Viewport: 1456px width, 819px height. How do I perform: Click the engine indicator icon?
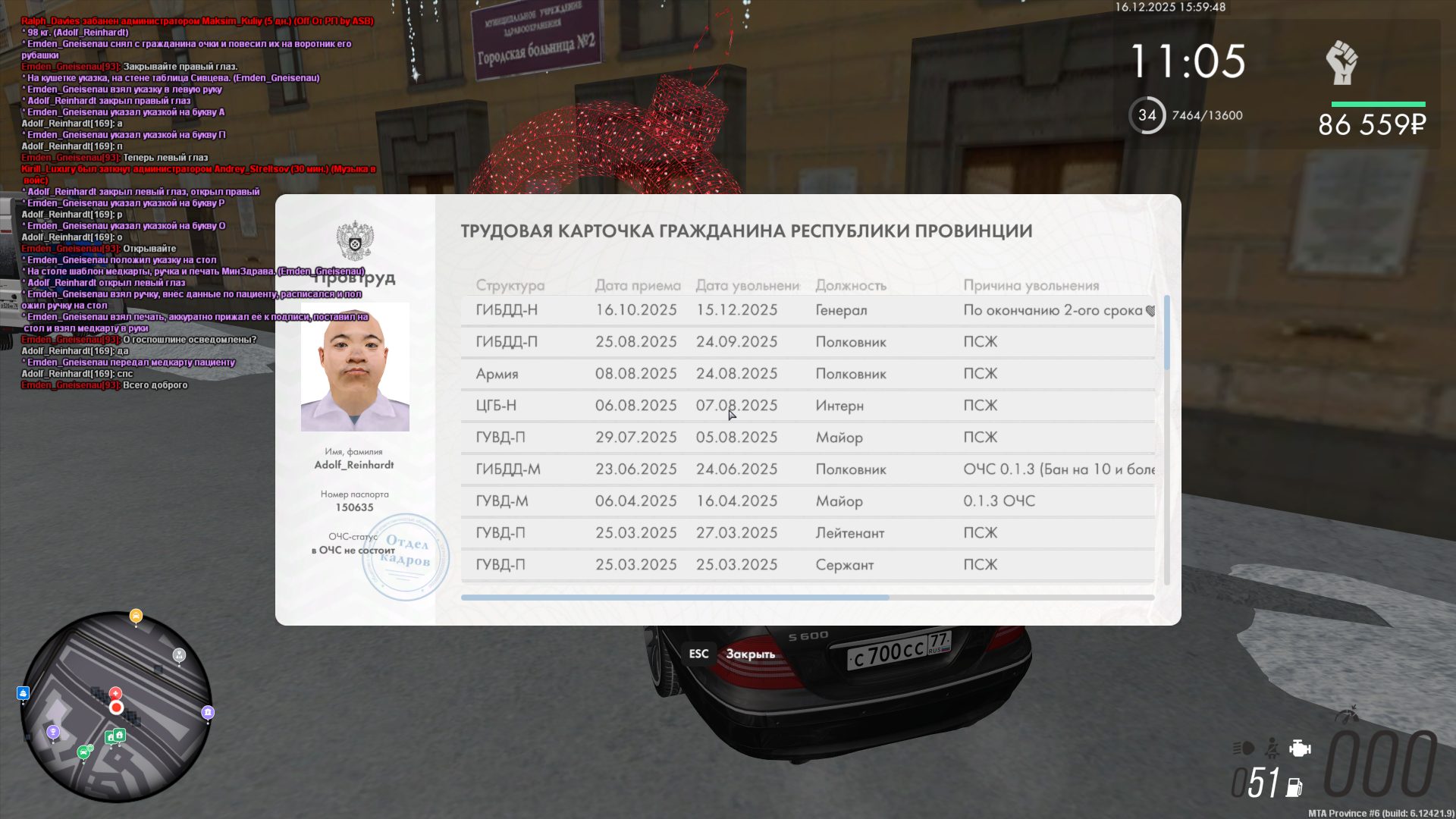tap(1300, 748)
